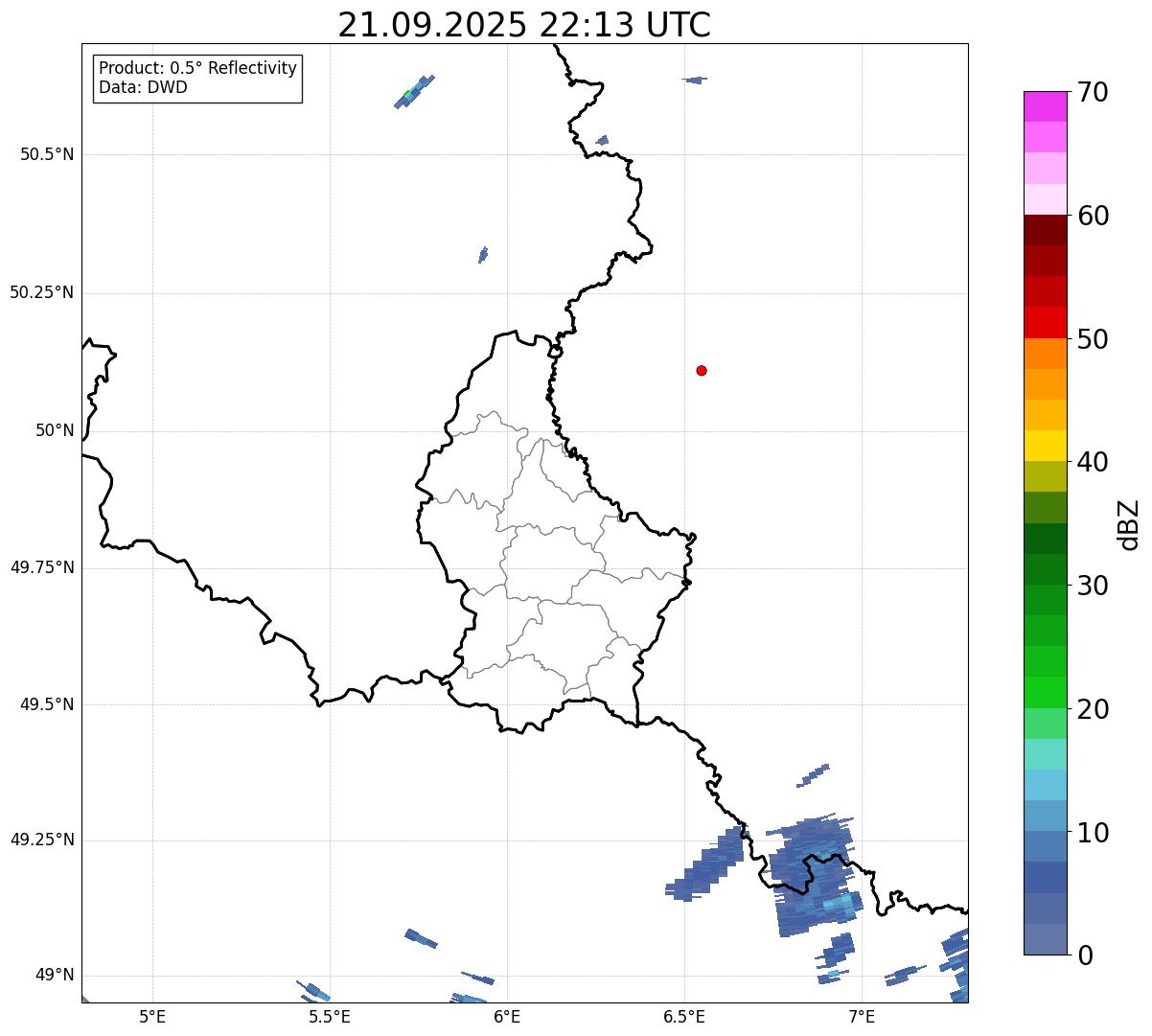Click the 'Data: DWD' text
Screen dimensions: 1152x1036
143,87
